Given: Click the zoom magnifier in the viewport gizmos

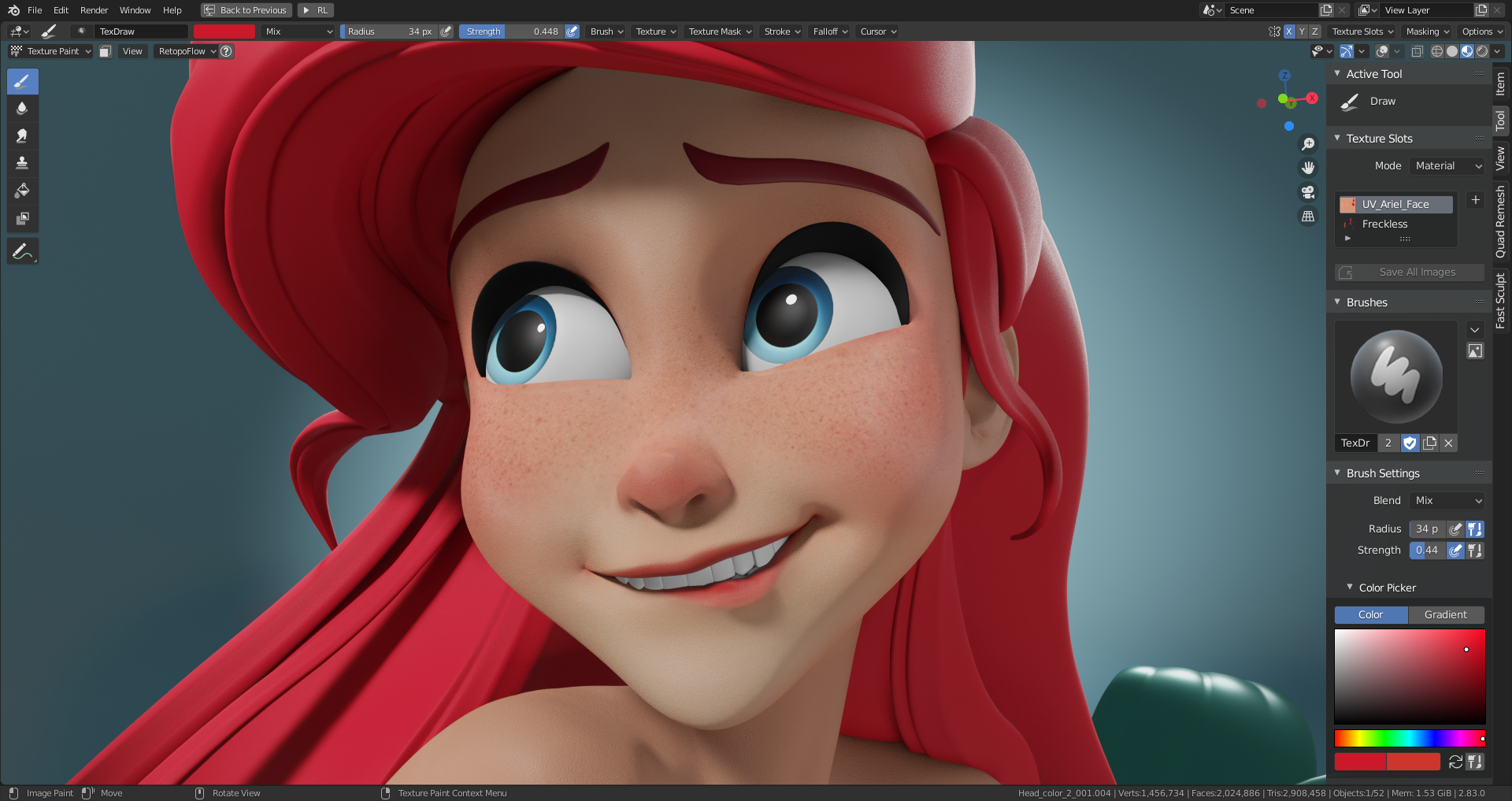Looking at the screenshot, I should pos(1308,143).
